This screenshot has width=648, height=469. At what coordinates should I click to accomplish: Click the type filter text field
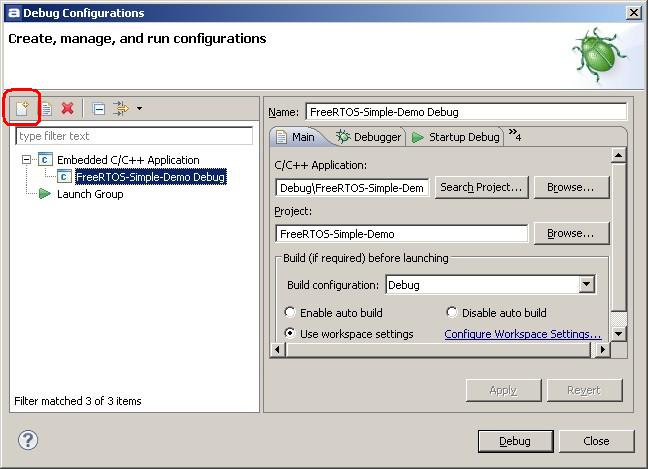[134, 136]
